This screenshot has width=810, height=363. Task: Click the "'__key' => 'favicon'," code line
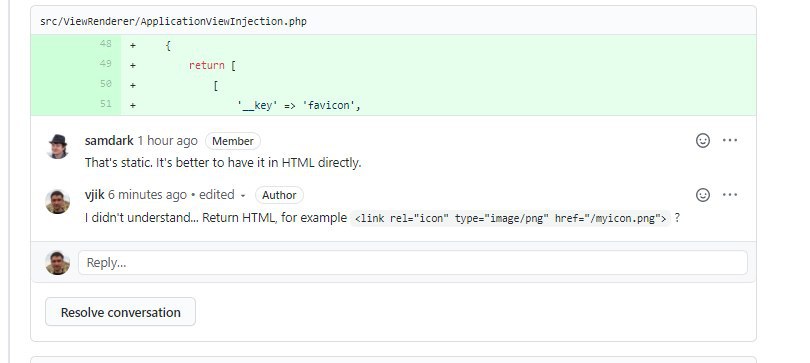(299, 106)
